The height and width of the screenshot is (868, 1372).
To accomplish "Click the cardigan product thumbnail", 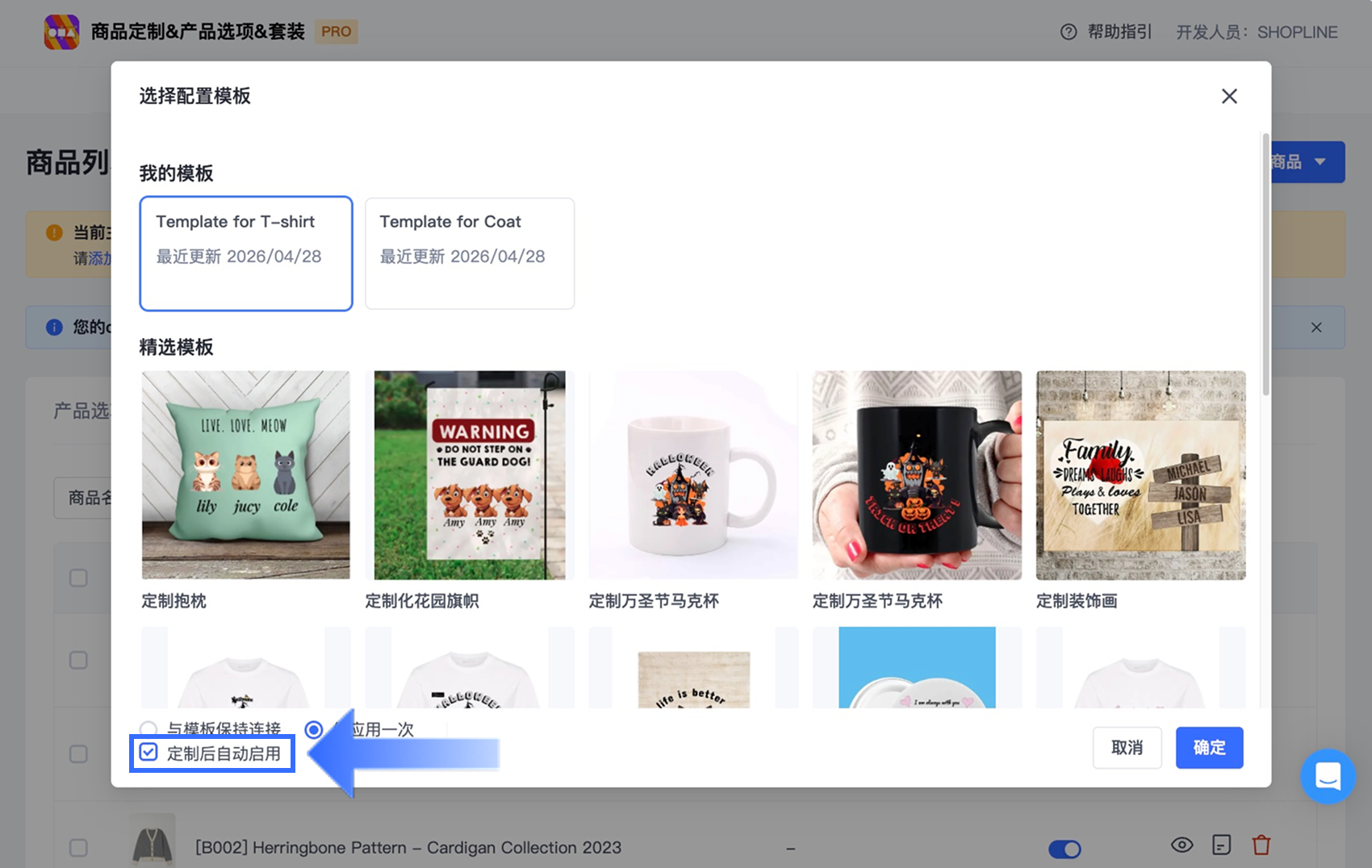I will point(152,842).
